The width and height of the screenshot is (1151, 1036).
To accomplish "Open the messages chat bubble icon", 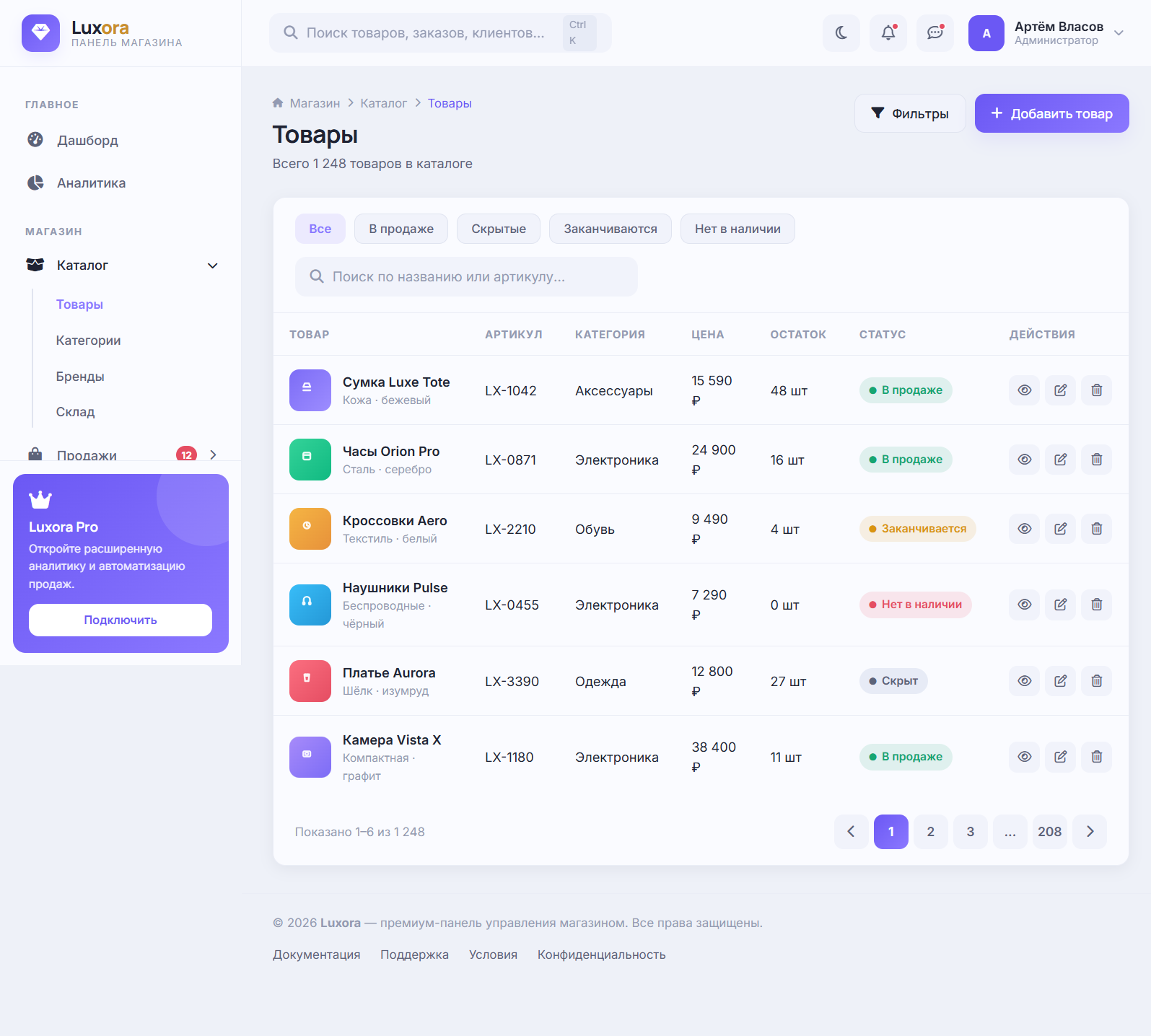I will pyautogui.click(x=935, y=33).
